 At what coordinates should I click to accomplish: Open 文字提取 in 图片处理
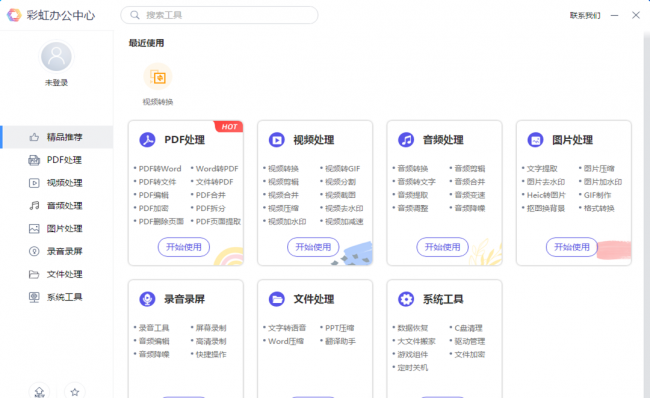(542, 169)
